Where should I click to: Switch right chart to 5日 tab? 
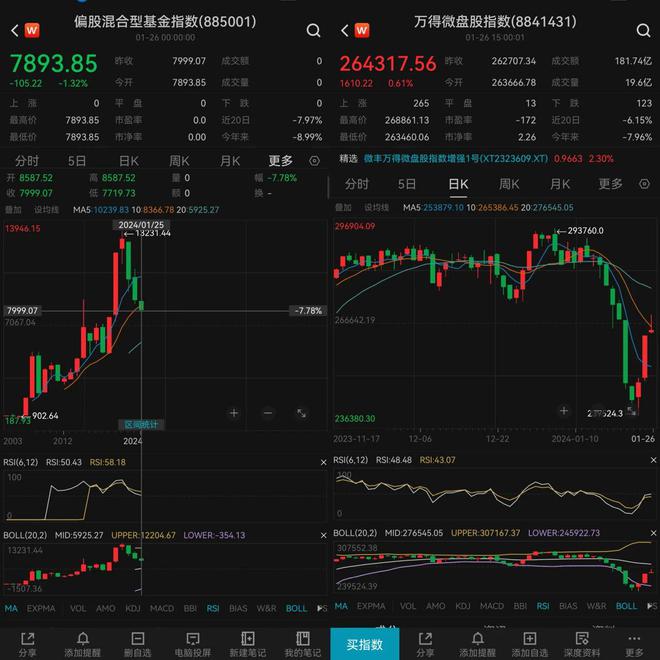click(407, 184)
